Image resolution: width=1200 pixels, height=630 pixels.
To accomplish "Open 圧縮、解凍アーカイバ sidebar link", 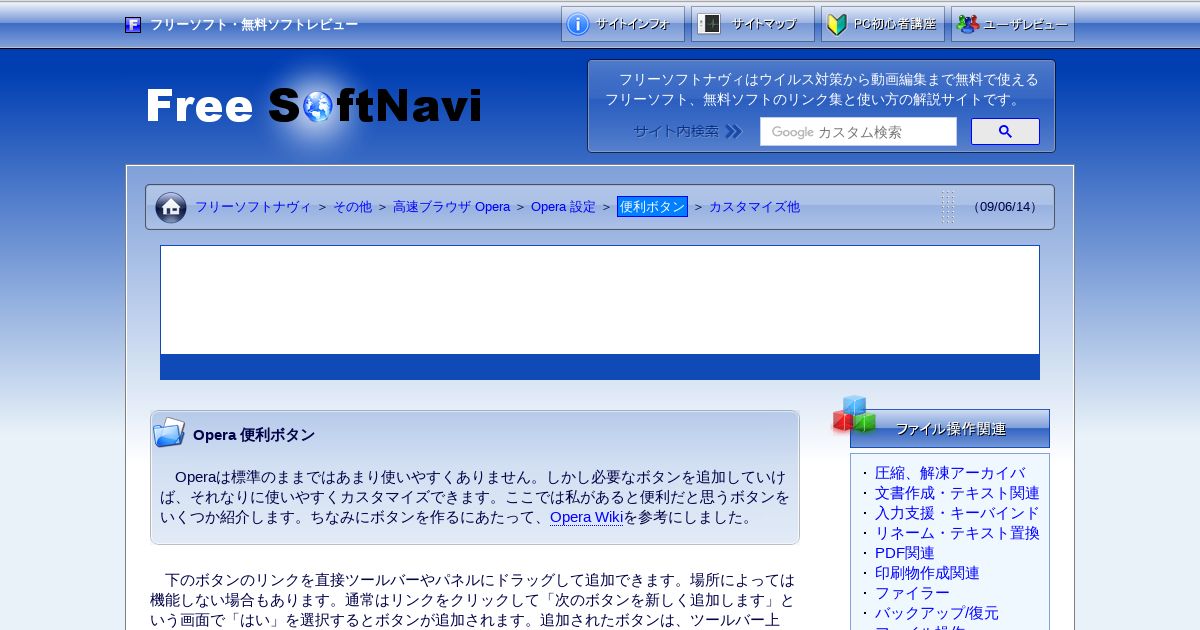I will [950, 473].
